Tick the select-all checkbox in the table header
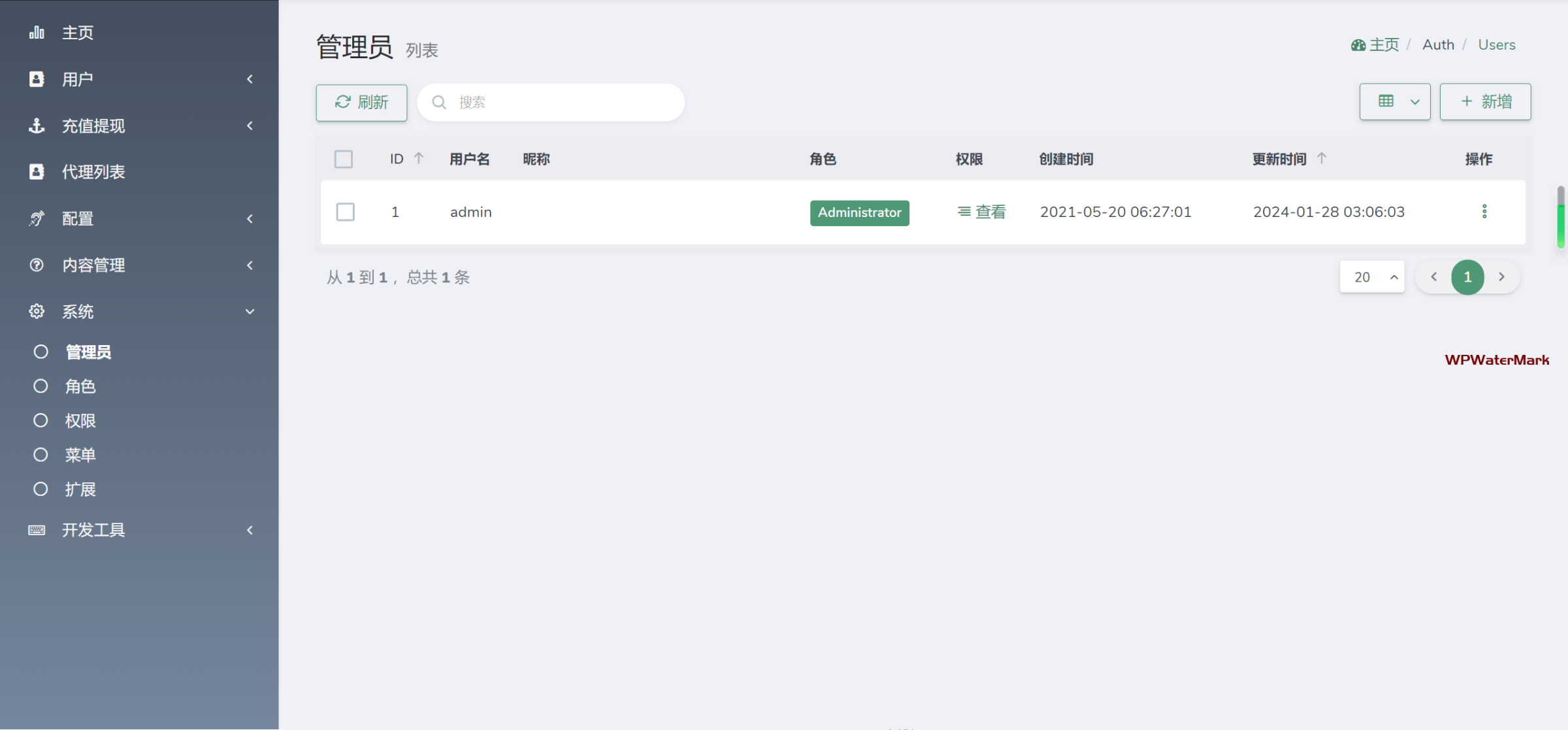The image size is (1568, 730). [x=344, y=159]
